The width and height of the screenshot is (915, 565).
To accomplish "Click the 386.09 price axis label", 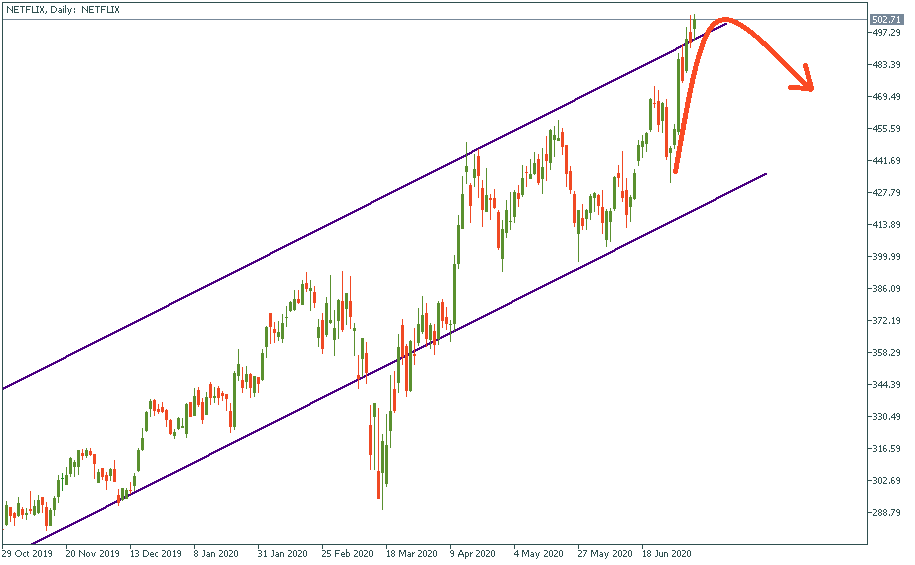I will (885, 289).
